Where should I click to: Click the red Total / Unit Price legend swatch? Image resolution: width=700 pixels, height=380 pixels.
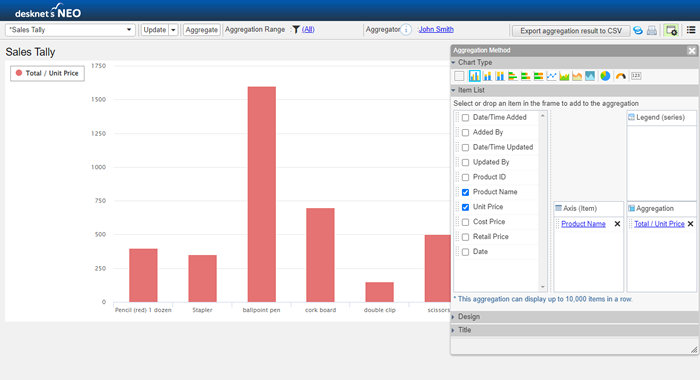[19, 73]
